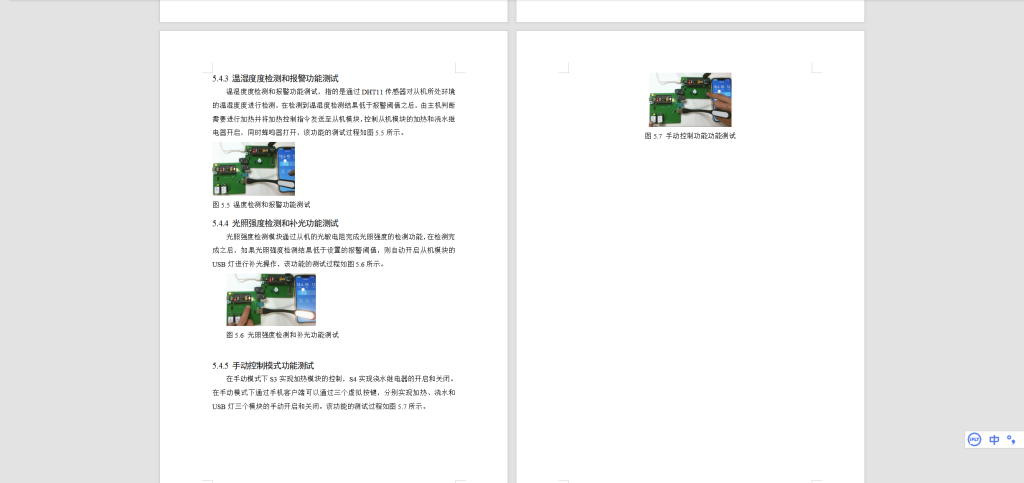
Task: Click the heading 5.4.3 温湿度度检测和报警功能测试
Action: tap(275, 78)
